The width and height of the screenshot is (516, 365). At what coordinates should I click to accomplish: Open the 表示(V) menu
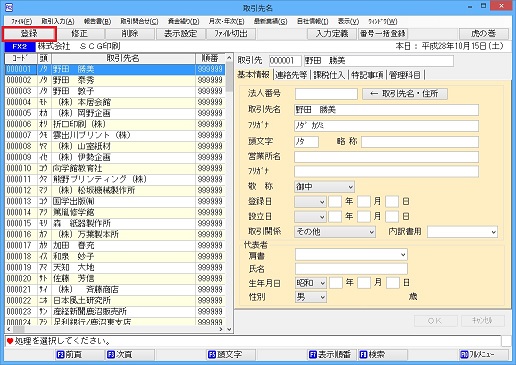click(348, 21)
